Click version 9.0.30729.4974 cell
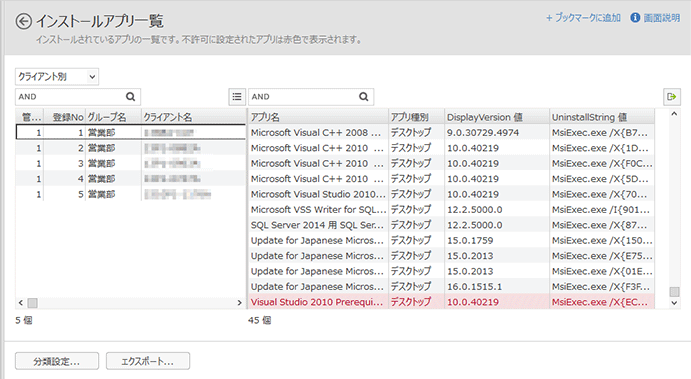The width and height of the screenshot is (691, 379). pyautogui.click(x=497, y=132)
